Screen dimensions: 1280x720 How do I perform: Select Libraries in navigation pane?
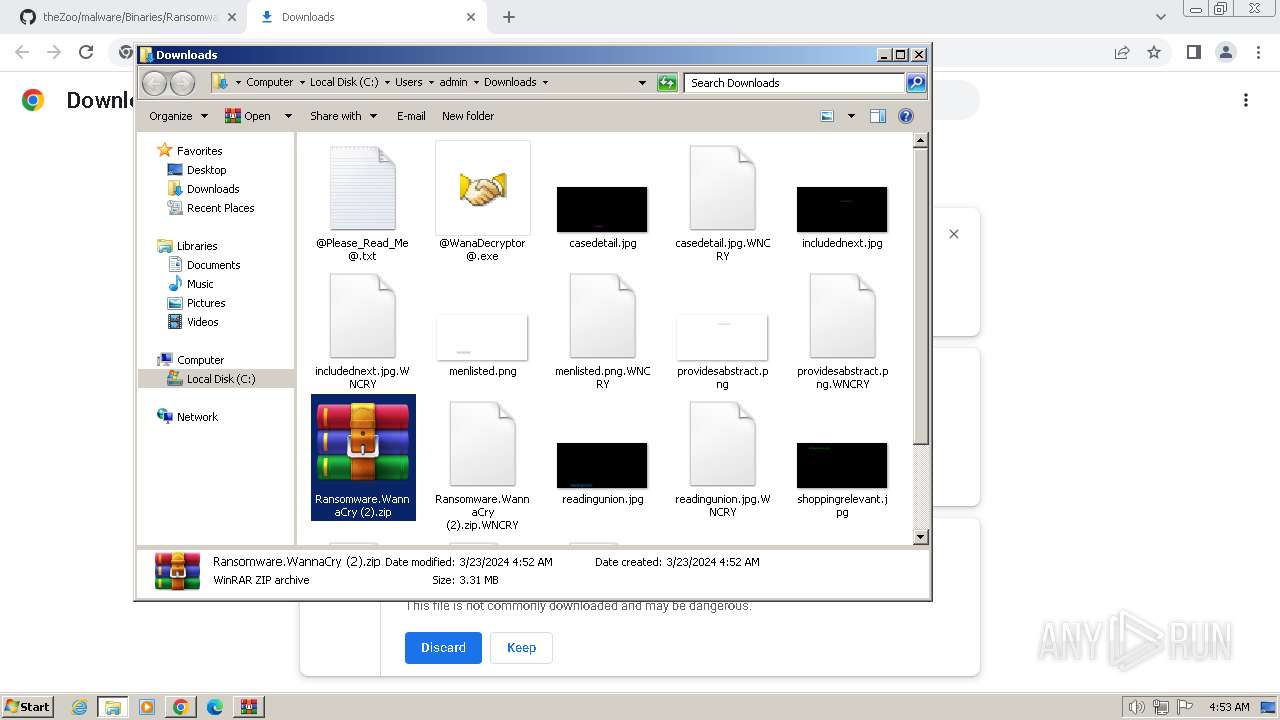[x=197, y=246]
